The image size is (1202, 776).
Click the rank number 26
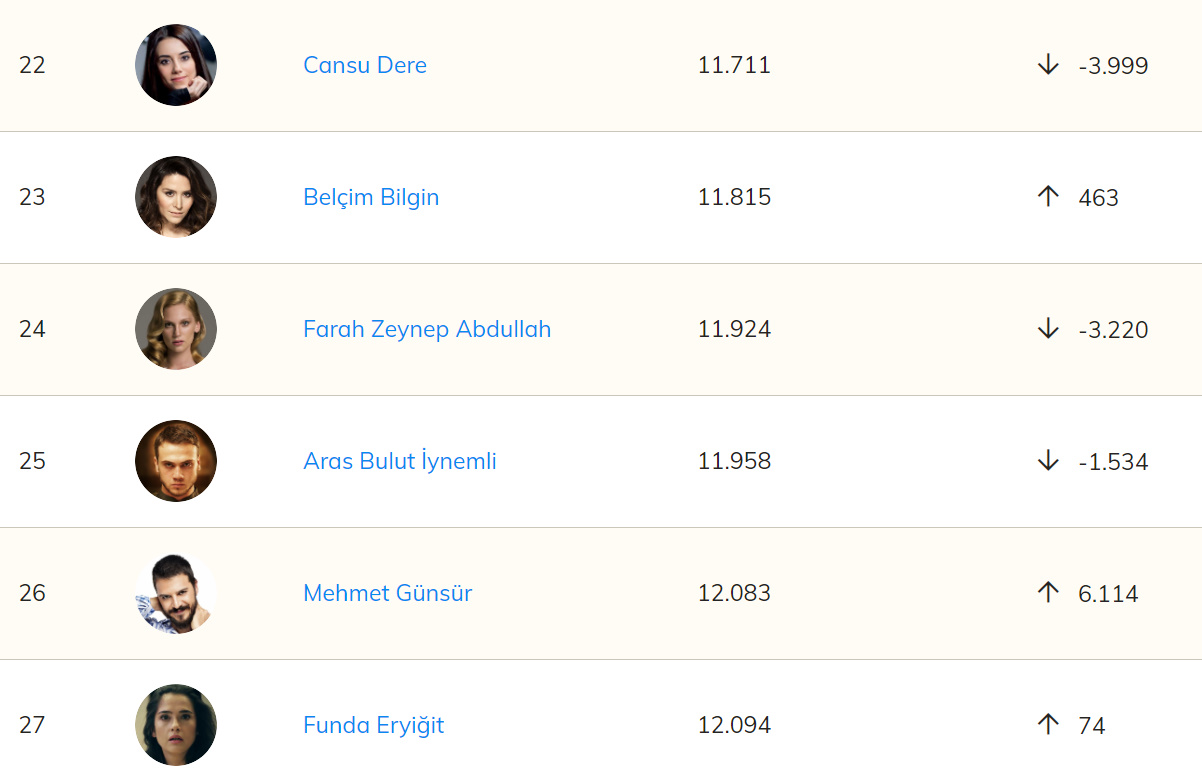point(32,593)
